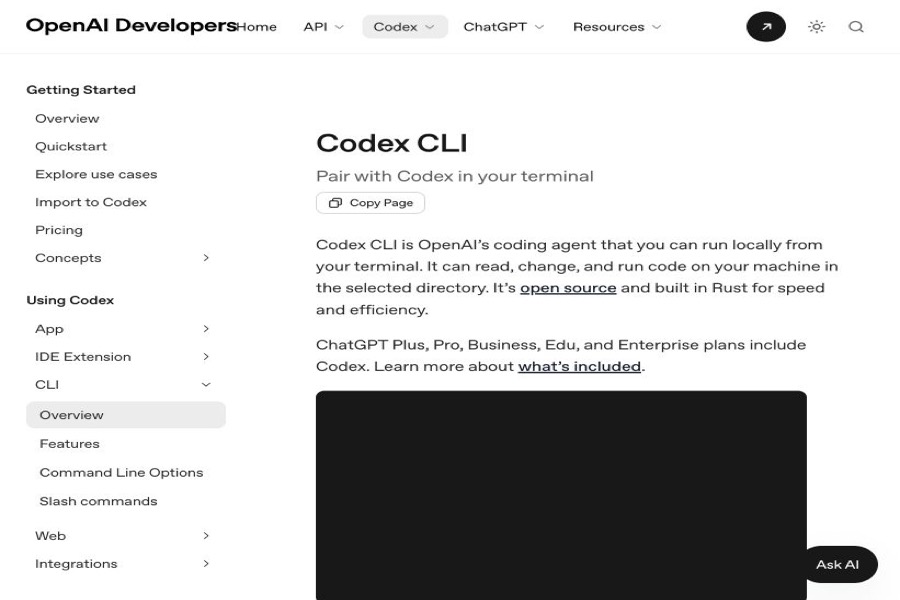Open Getting Started Overview page
The width and height of the screenshot is (900, 600).
[67, 119]
